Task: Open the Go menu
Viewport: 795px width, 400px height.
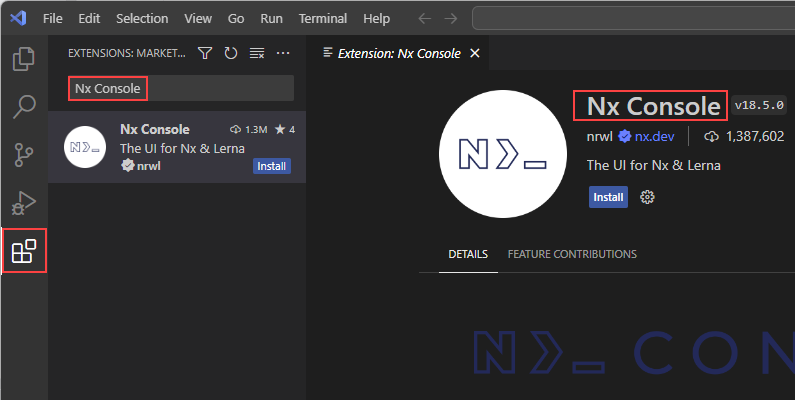Action: pos(236,19)
